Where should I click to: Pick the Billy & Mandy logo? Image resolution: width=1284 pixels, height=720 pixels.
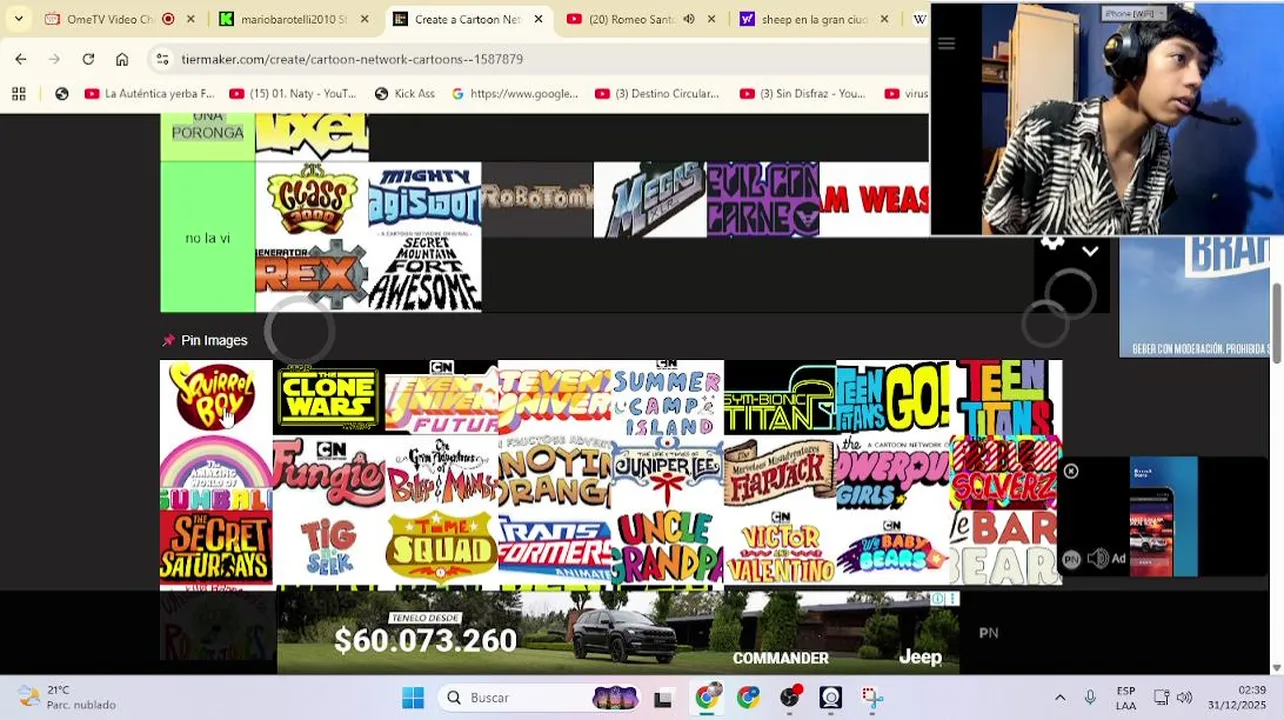(441, 472)
